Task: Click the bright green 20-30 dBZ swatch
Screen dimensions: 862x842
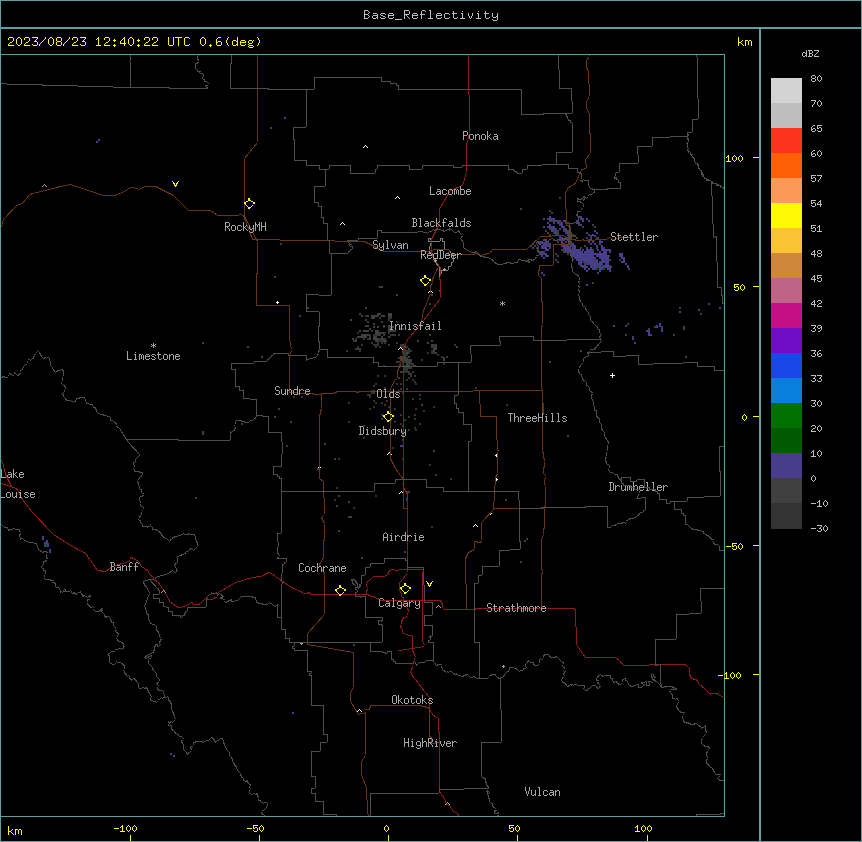Action: [786, 416]
